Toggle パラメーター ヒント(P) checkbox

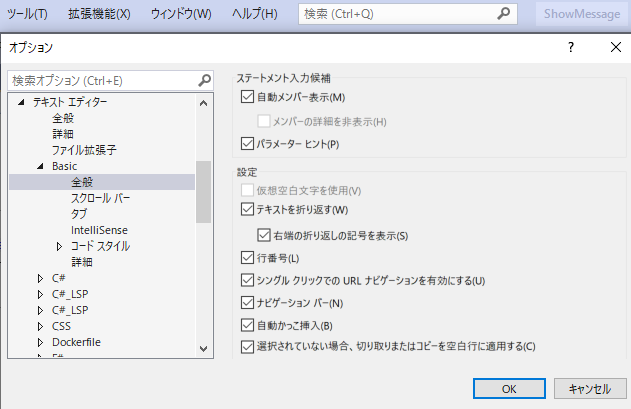tap(247, 143)
